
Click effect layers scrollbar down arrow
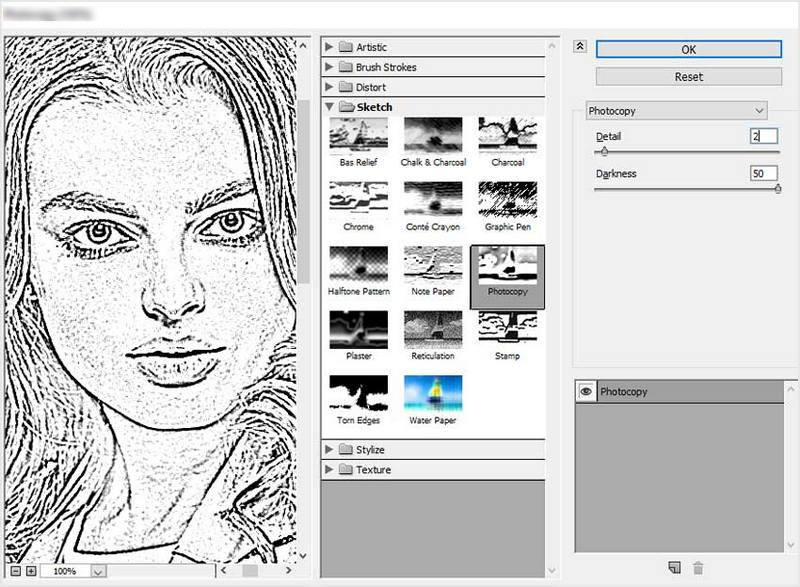point(791,545)
